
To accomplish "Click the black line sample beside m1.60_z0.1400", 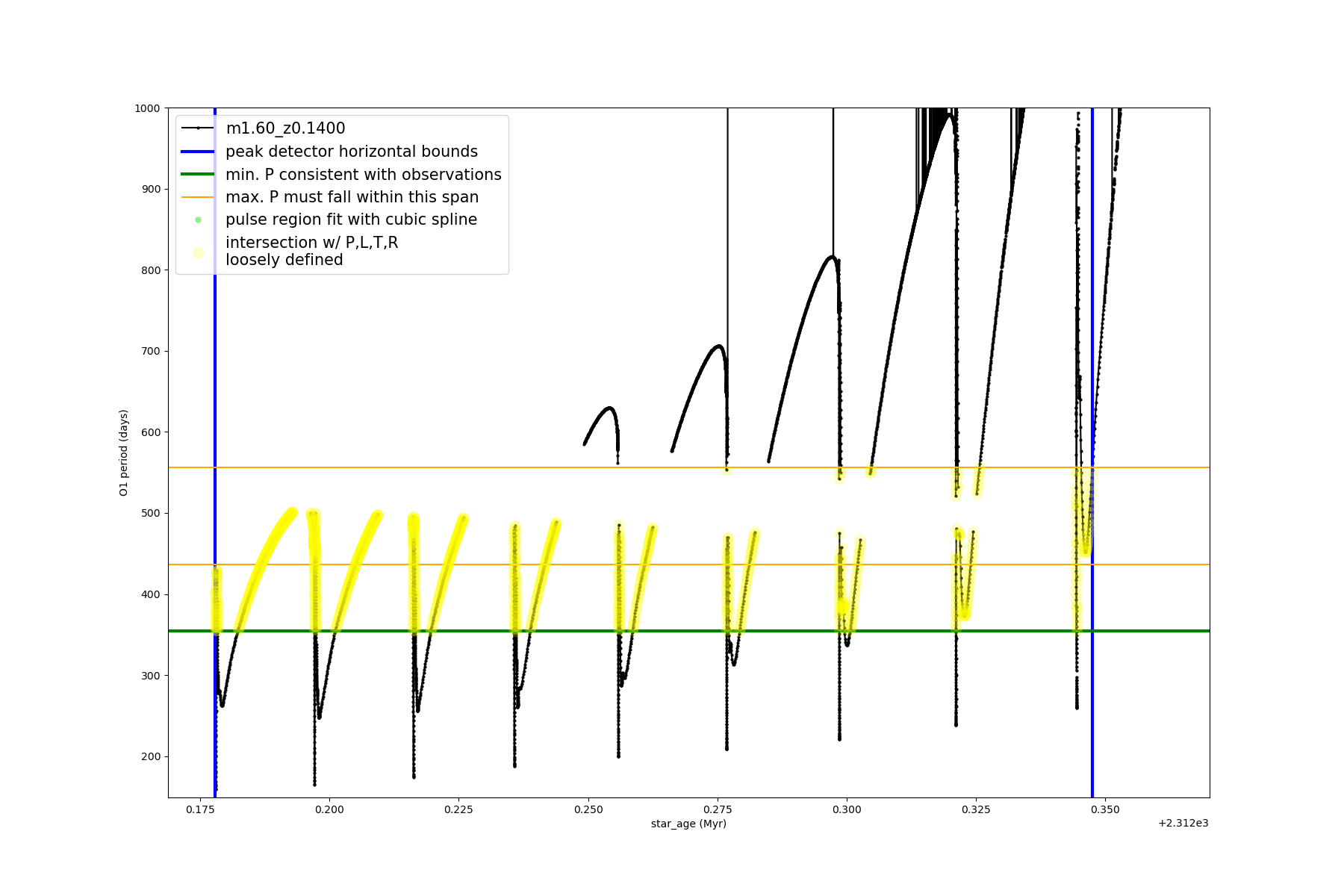I will point(198,128).
